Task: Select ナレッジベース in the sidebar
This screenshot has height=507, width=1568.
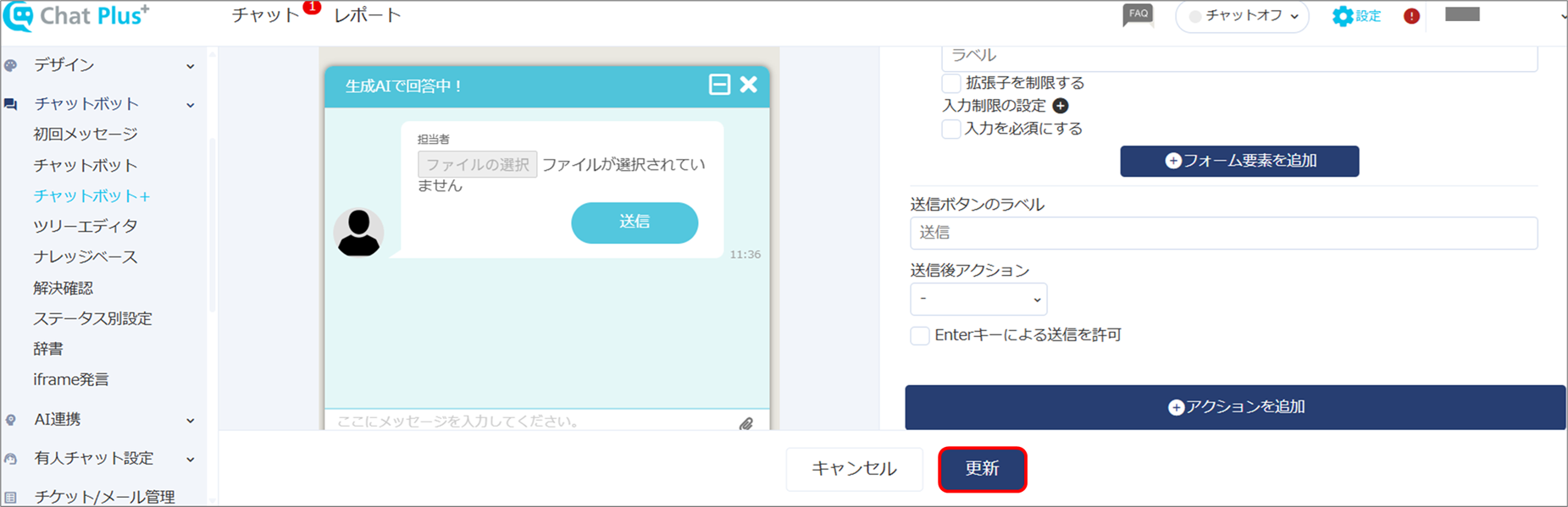Action: point(85,256)
